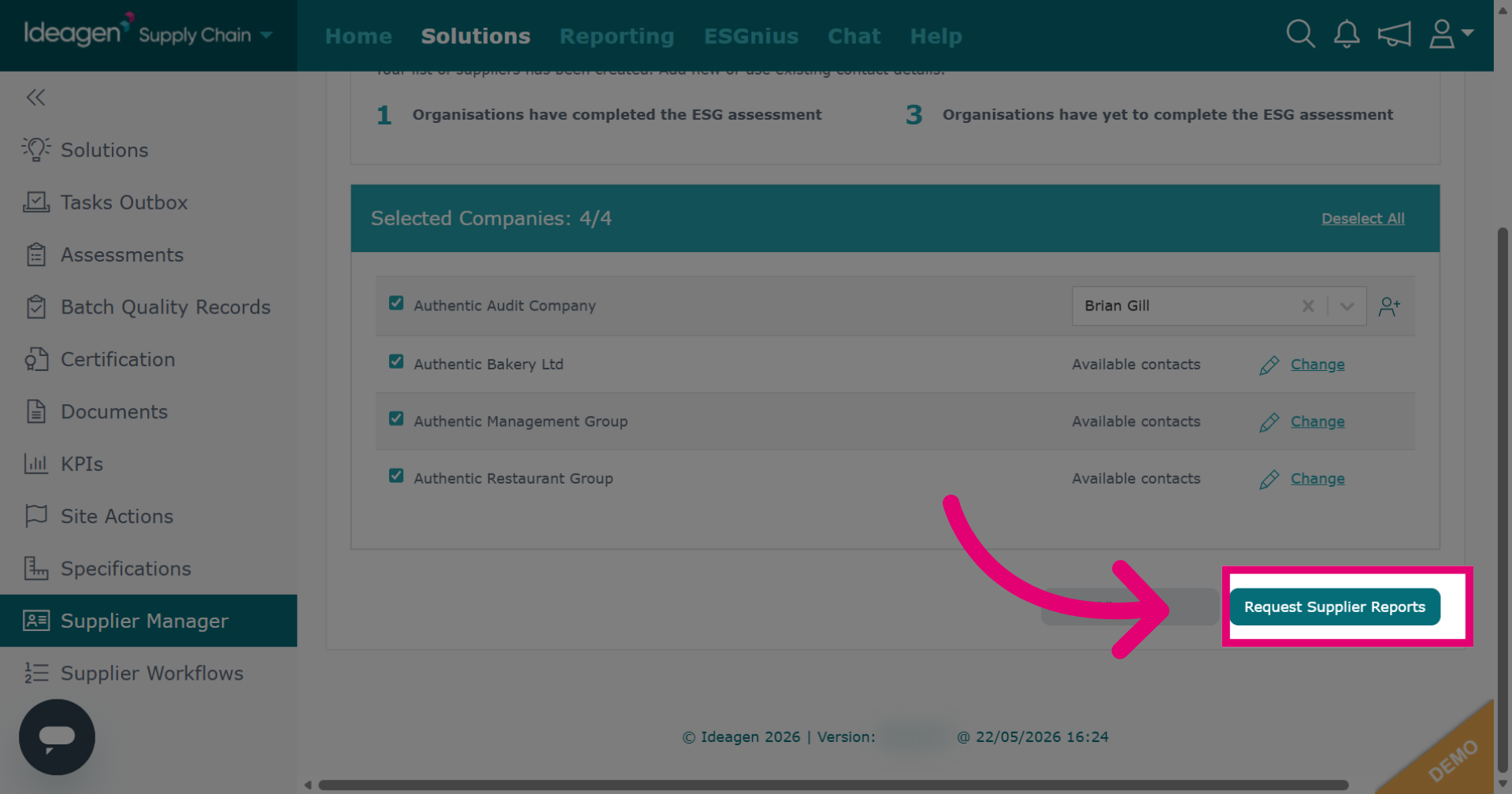Open the Home menu
Image resolution: width=1512 pixels, height=794 pixels.
(358, 36)
